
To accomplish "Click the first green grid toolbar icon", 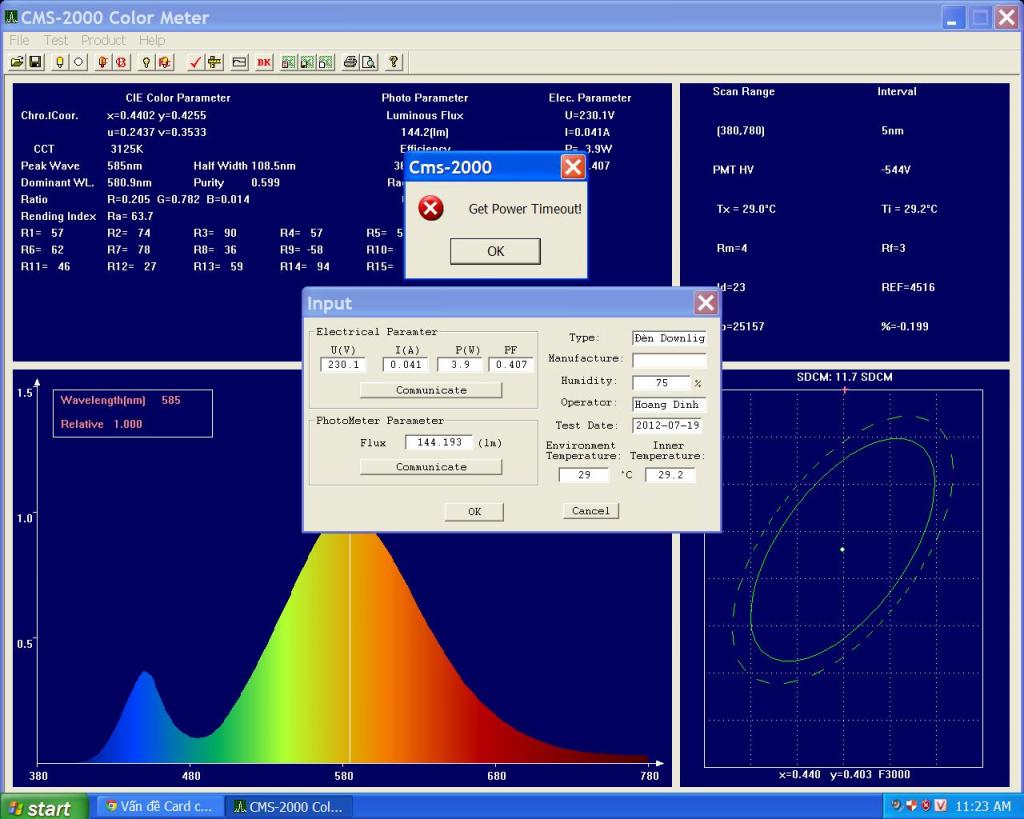I will pos(289,62).
